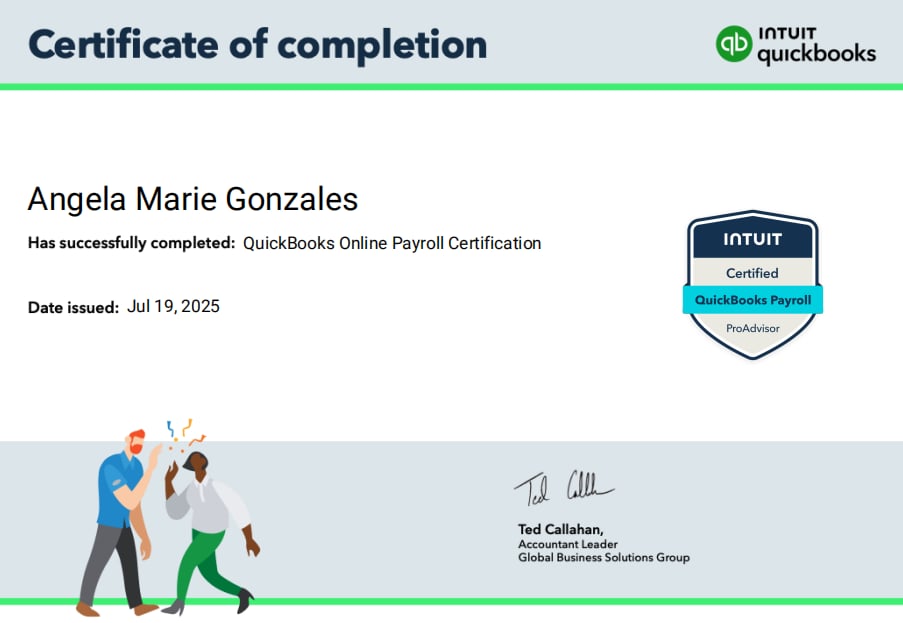The width and height of the screenshot is (903, 623).
Task: Click the name Angela Marie Gonzales
Action: (192, 199)
